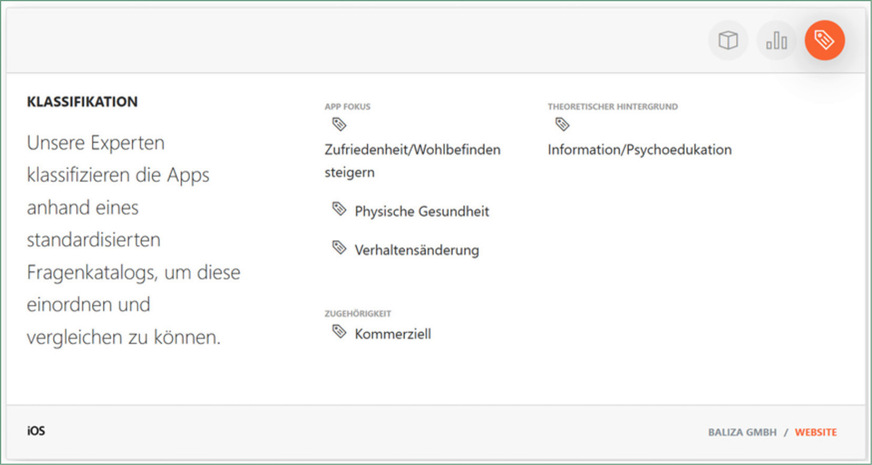Pick the Verhaltensänderung tag label

click(x=416, y=249)
